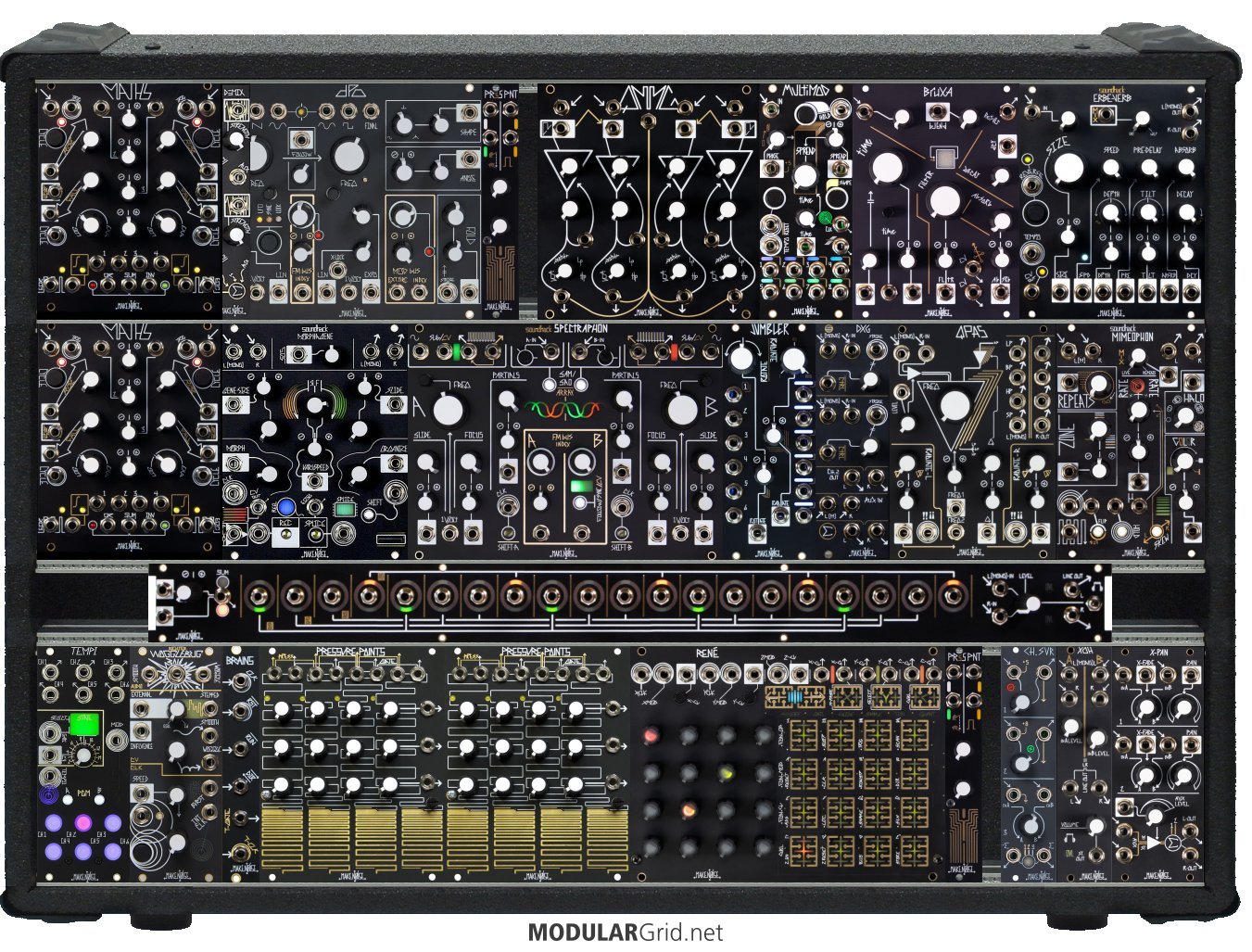
Task: Click the large TIME knob on Bruxa
Action: point(887,167)
